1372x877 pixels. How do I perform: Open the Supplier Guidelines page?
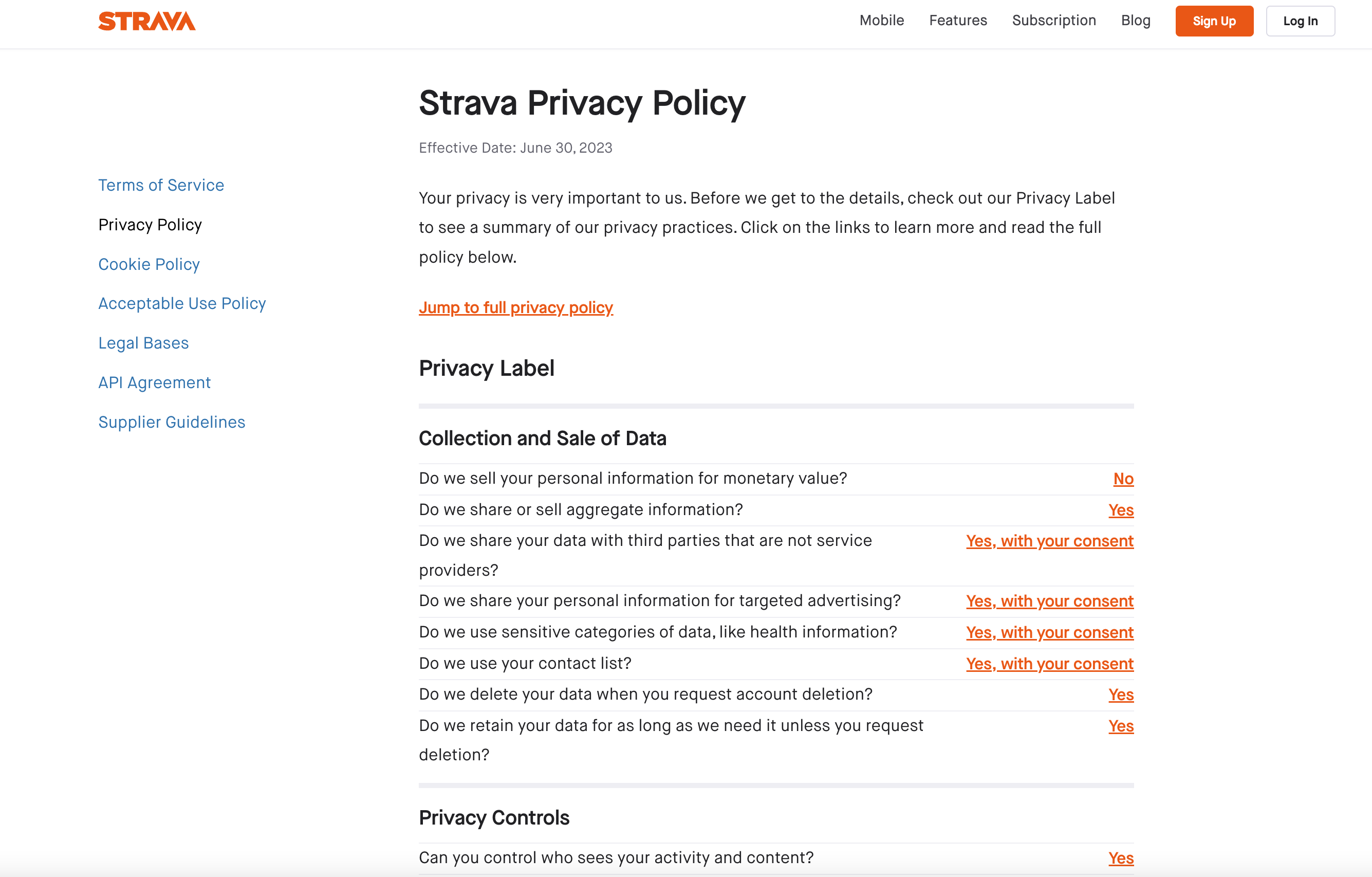(172, 422)
